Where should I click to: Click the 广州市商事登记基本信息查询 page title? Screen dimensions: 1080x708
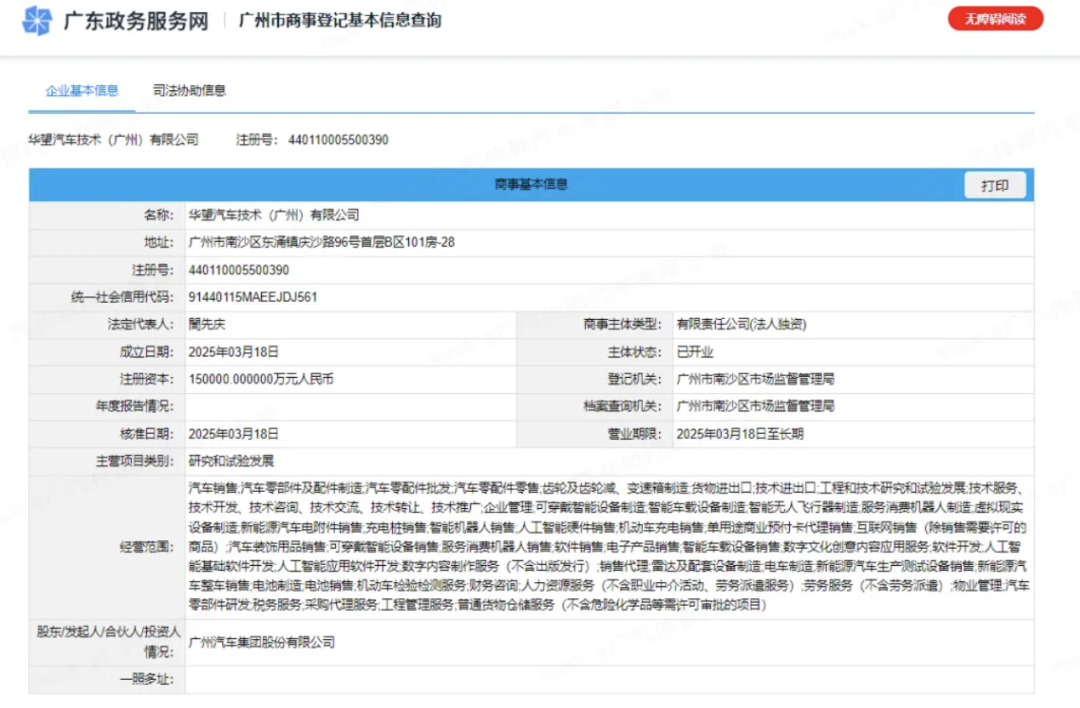click(339, 21)
